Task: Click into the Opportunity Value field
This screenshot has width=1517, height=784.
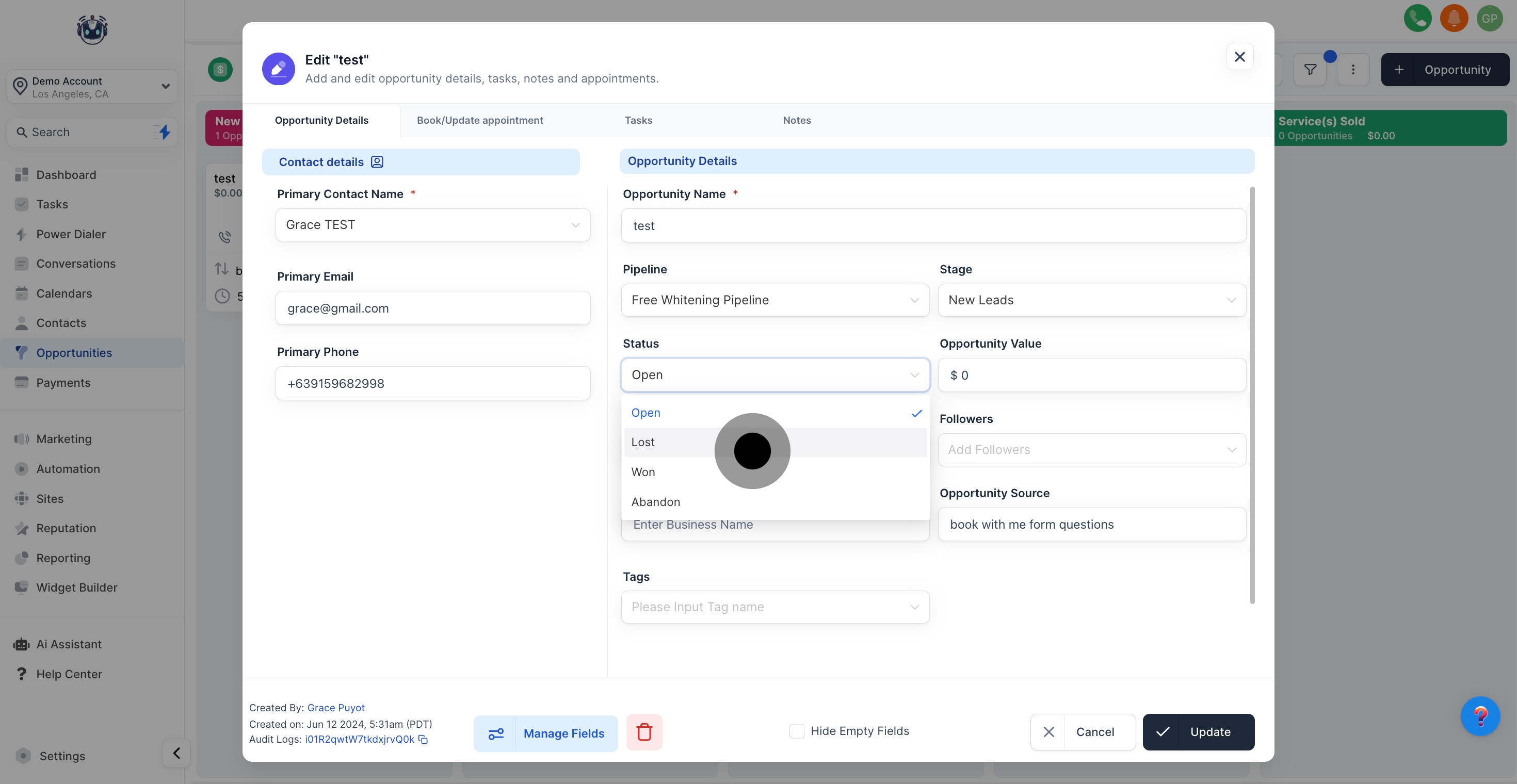Action: pos(1091,375)
